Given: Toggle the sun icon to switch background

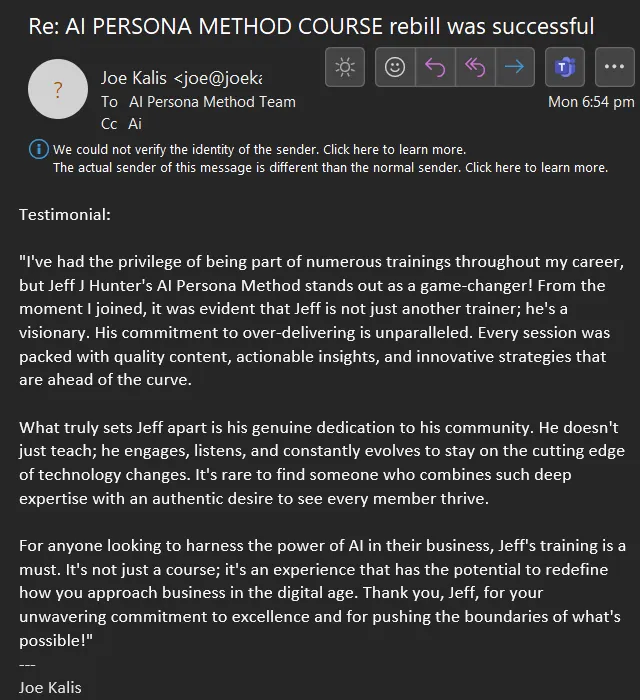Looking at the screenshot, I should click(345, 67).
